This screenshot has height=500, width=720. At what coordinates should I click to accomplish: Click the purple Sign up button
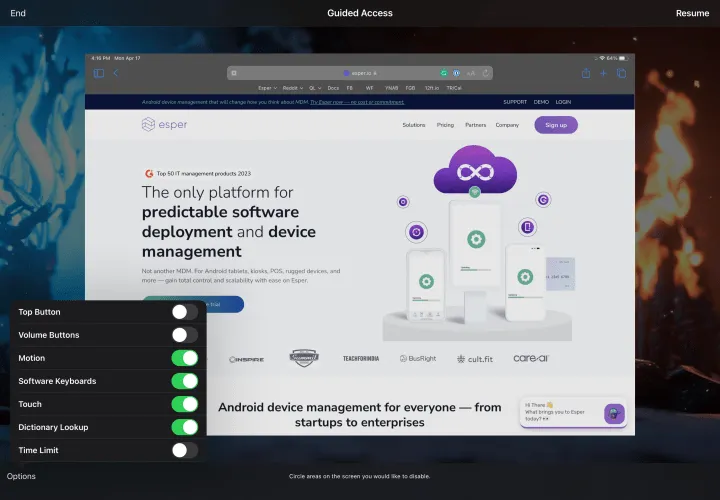pyautogui.click(x=556, y=125)
